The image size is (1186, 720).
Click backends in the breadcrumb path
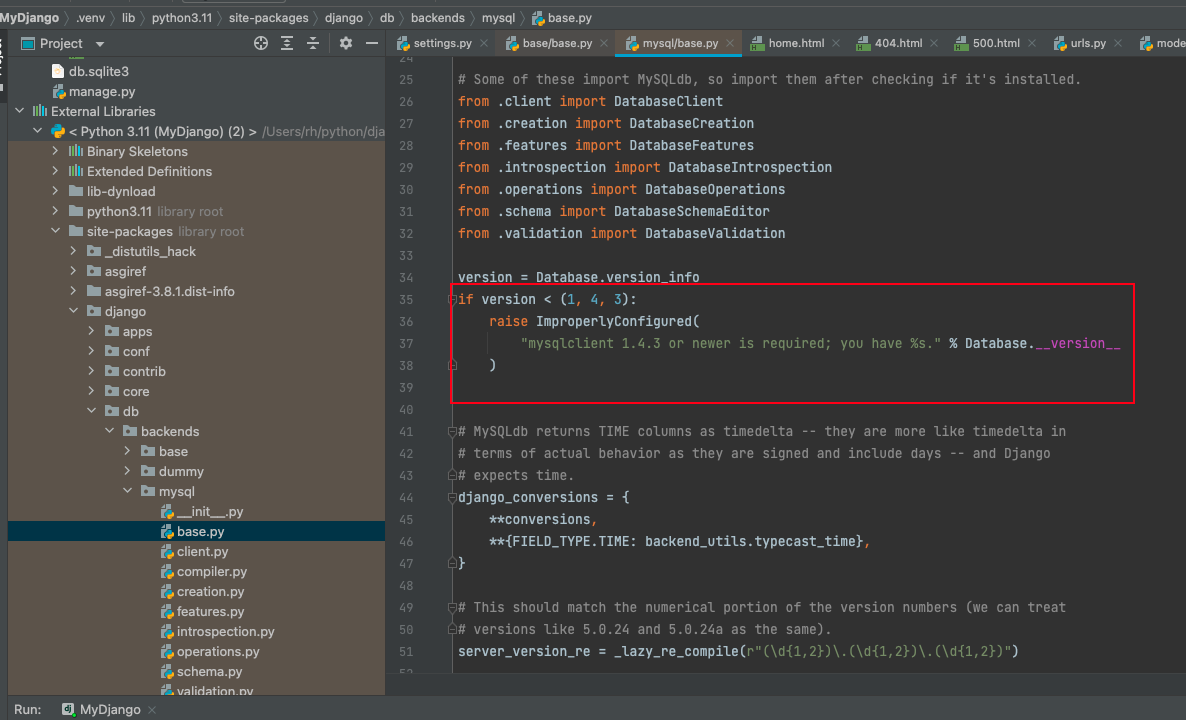[438, 17]
